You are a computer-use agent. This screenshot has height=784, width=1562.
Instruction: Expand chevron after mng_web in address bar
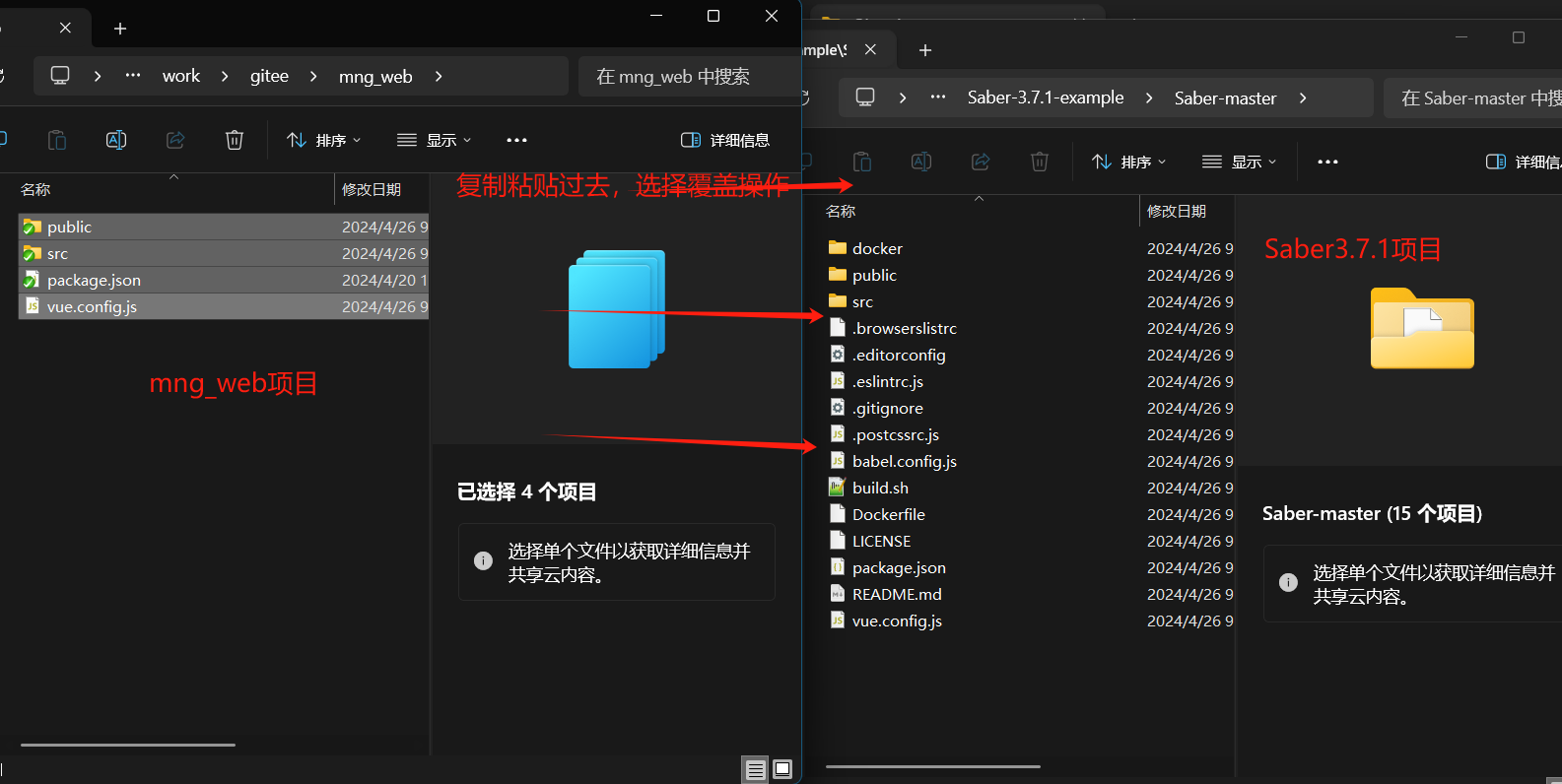point(439,76)
